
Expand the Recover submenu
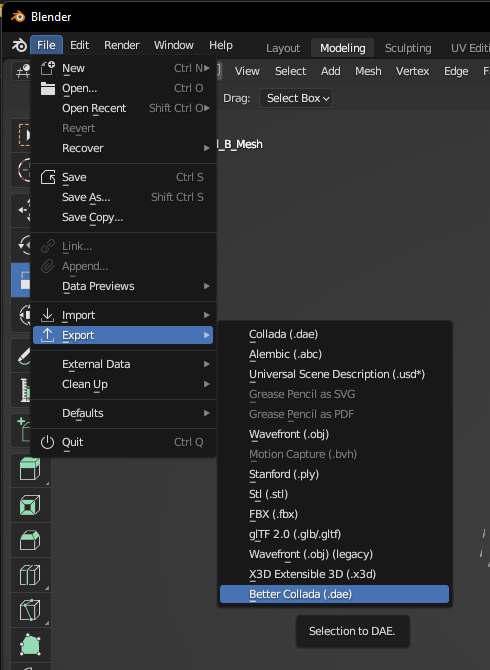[x=123, y=148]
